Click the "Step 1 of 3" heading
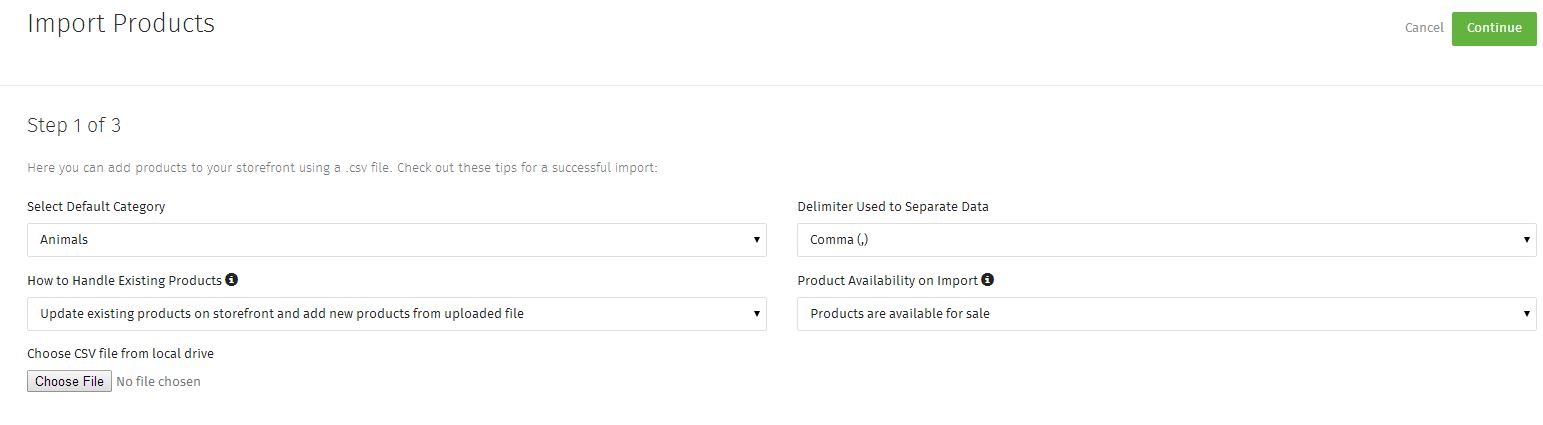 [x=74, y=126]
